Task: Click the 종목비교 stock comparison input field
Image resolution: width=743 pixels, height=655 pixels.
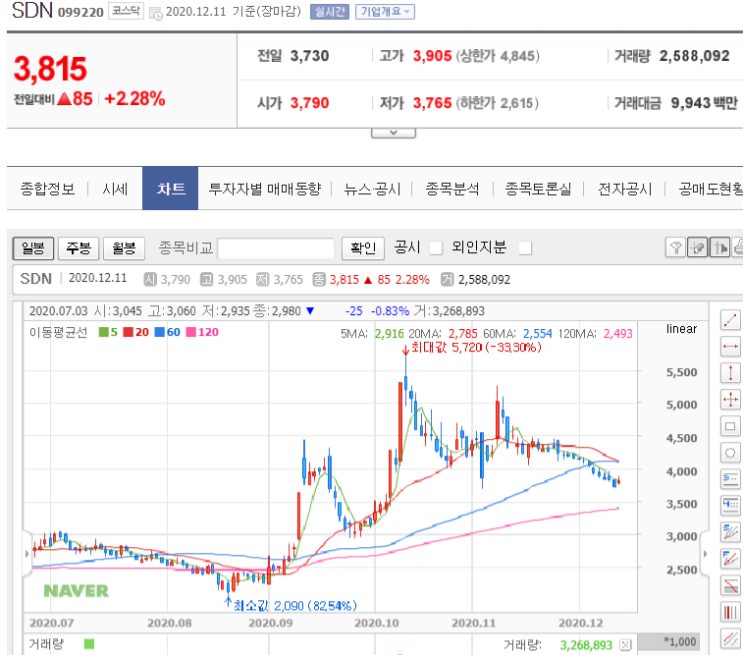Action: (x=276, y=249)
